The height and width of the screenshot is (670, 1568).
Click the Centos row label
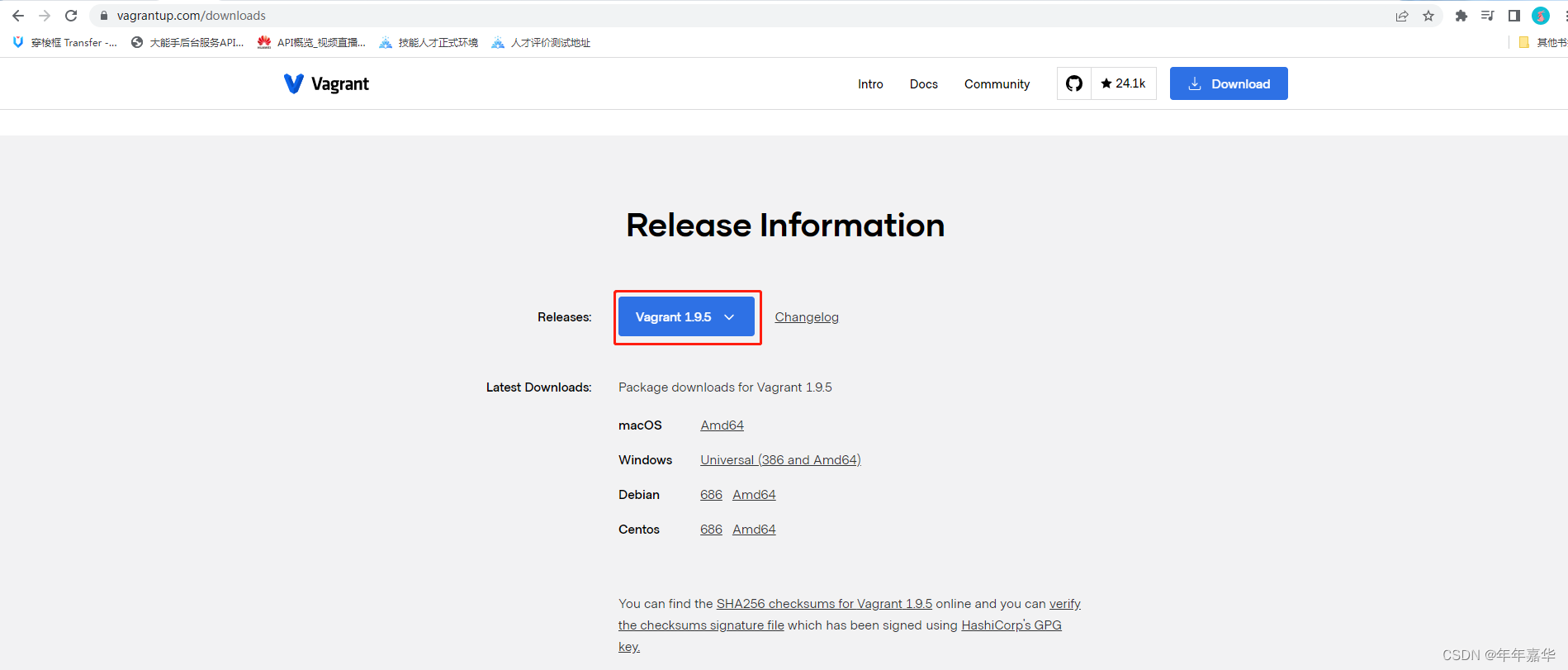[x=638, y=530]
